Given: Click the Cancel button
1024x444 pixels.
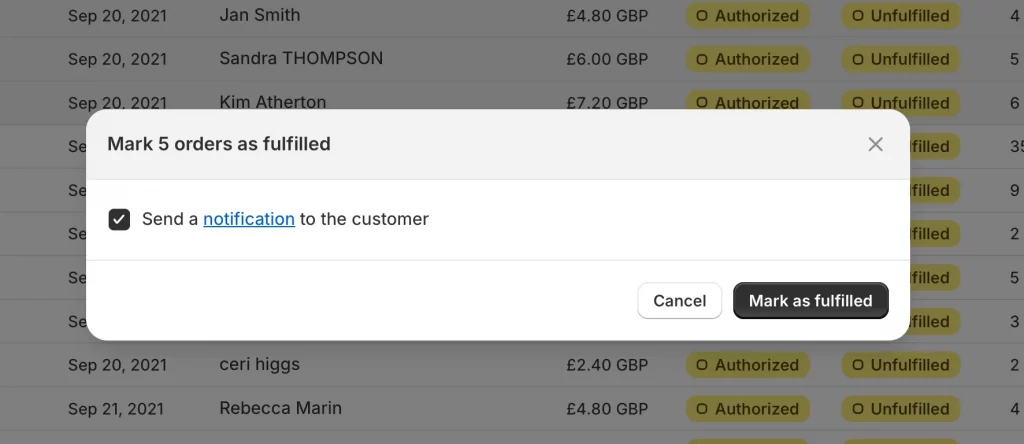Looking at the screenshot, I should coord(679,300).
